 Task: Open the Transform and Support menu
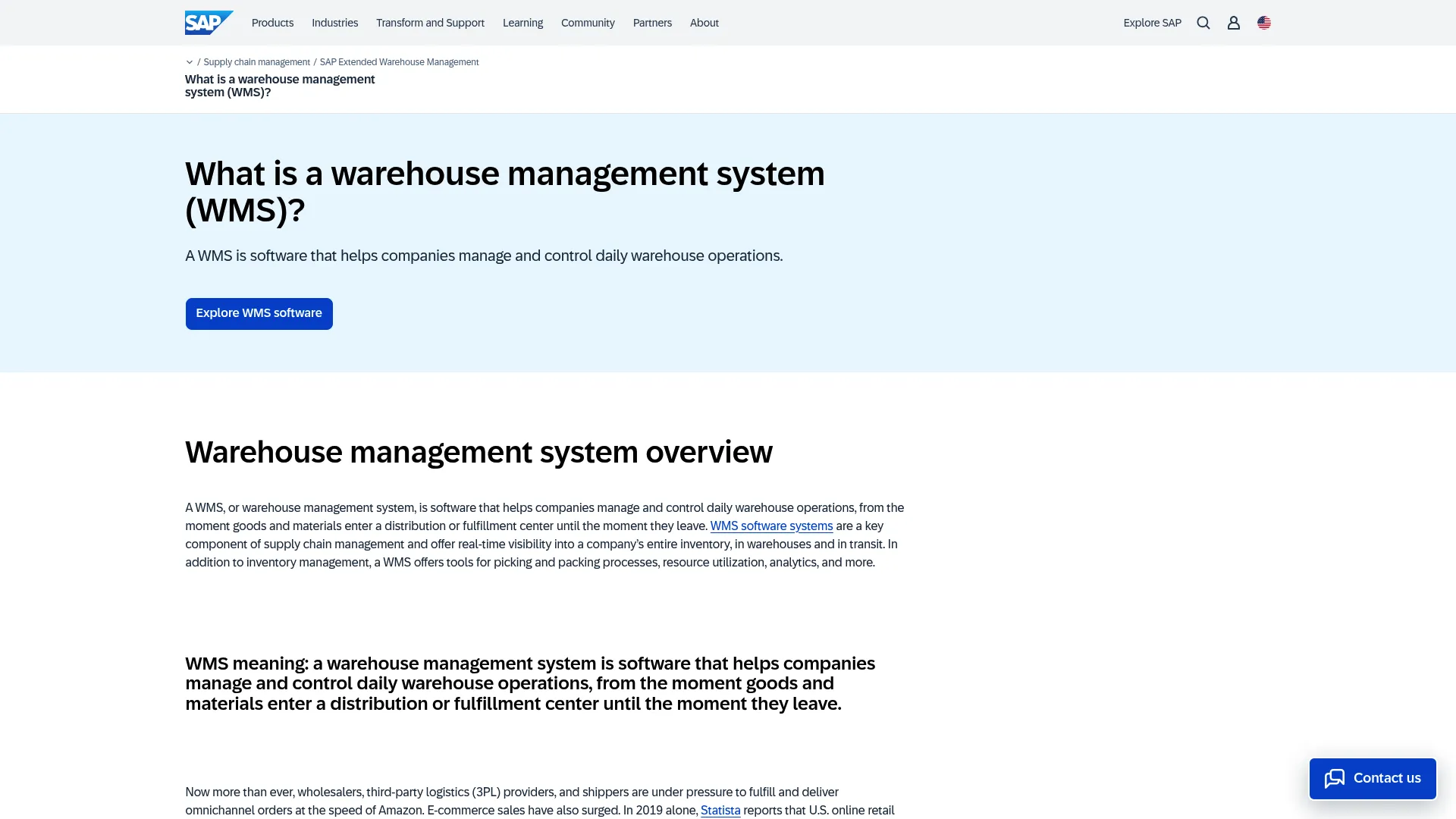click(429, 23)
